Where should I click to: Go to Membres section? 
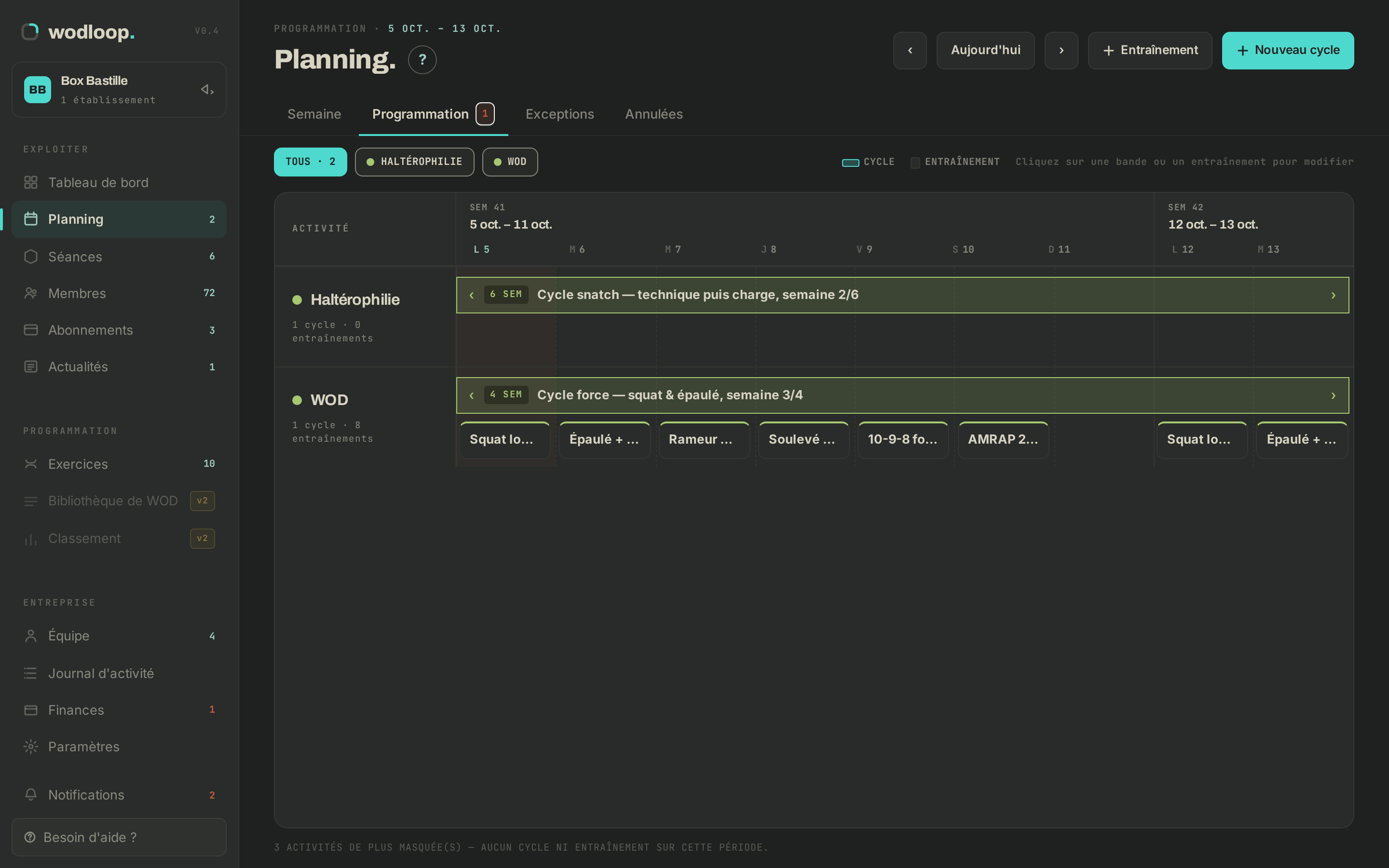119,293
